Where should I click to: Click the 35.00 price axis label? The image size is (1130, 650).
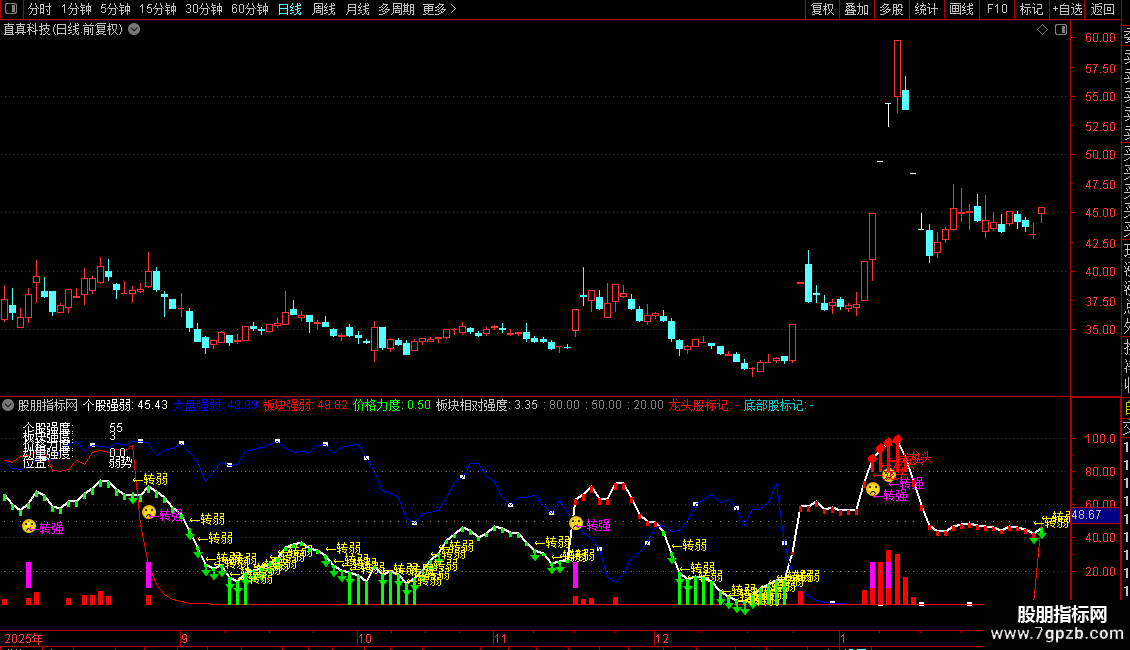tap(1100, 330)
